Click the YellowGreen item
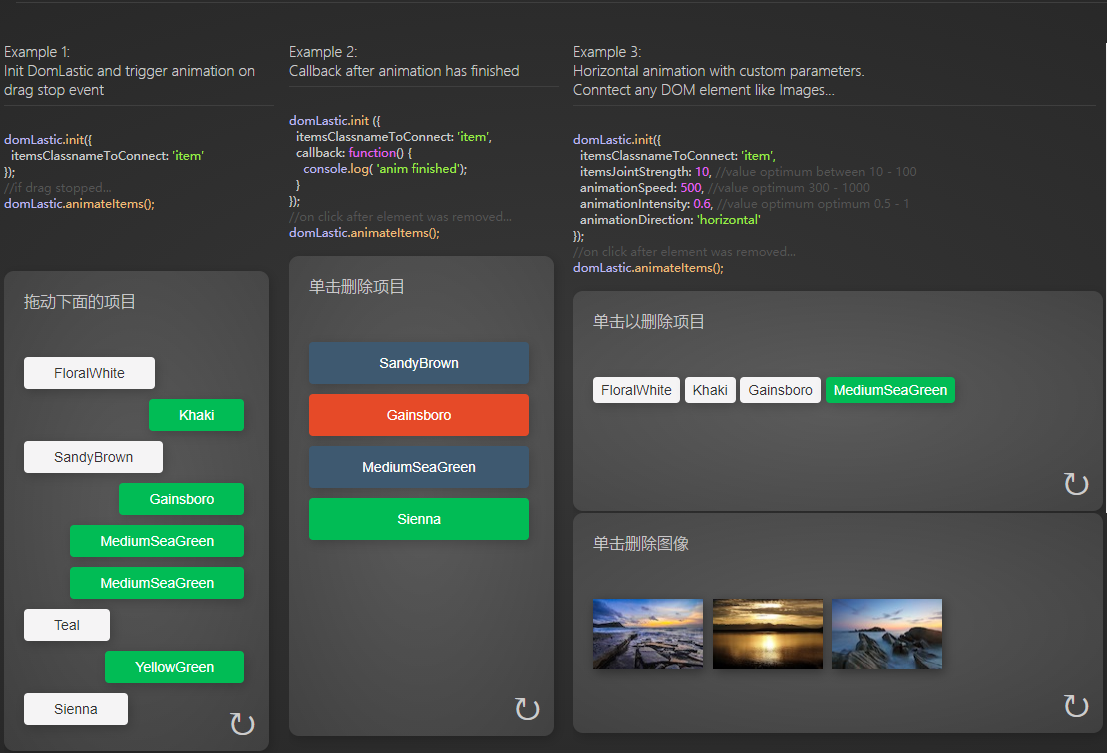This screenshot has width=1107, height=753. [174, 667]
